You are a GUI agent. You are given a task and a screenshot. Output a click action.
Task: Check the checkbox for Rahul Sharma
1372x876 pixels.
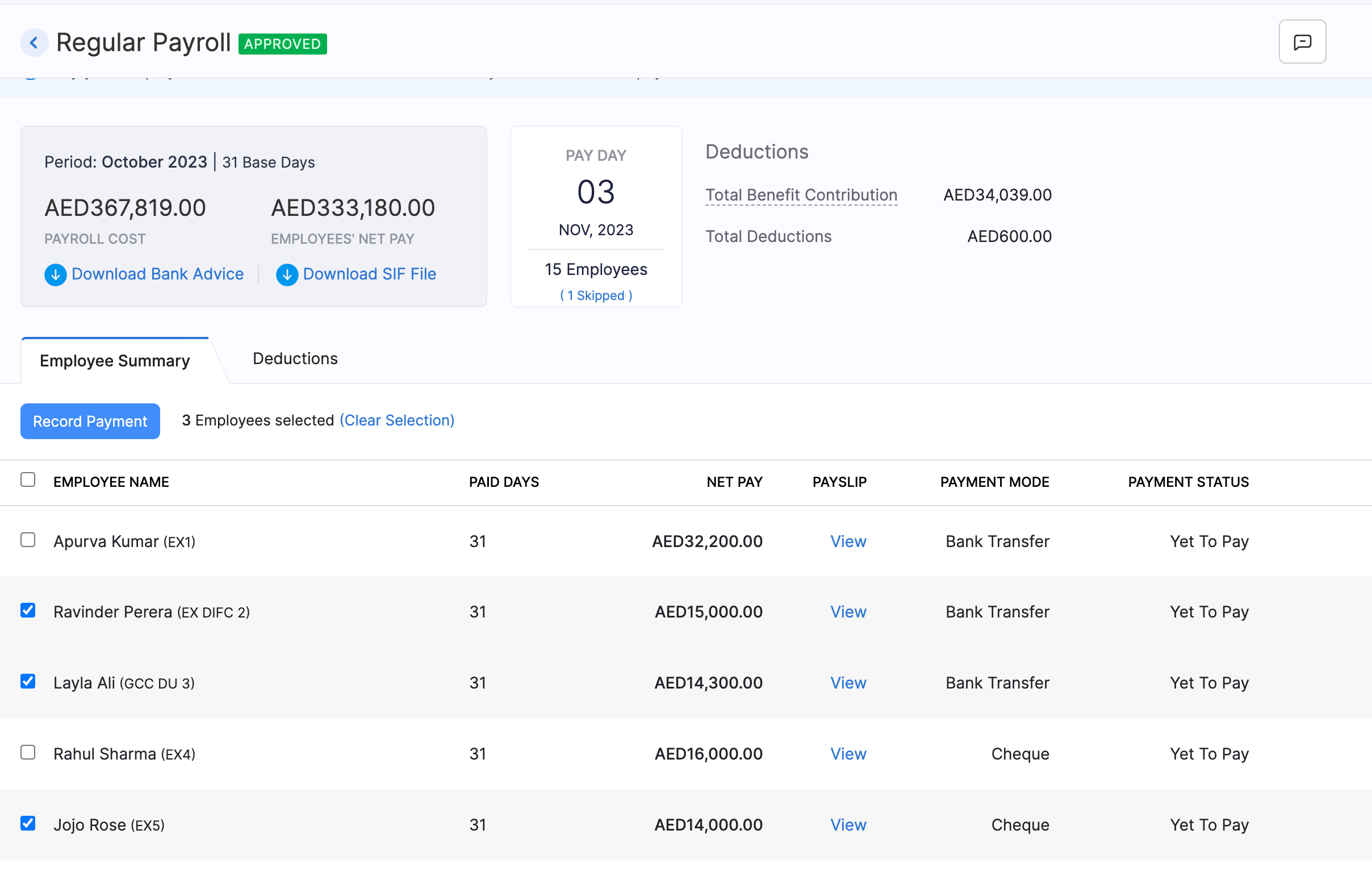coord(28,752)
